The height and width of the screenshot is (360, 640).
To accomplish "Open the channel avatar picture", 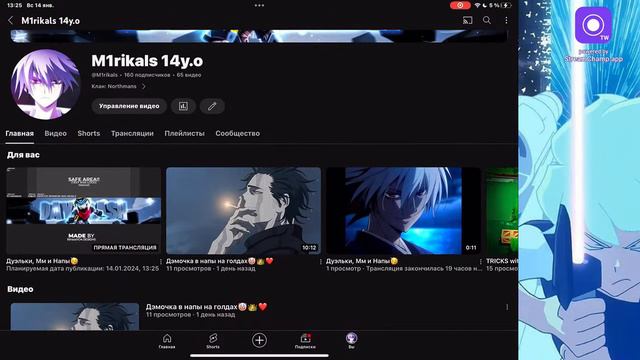I will tap(45, 84).
